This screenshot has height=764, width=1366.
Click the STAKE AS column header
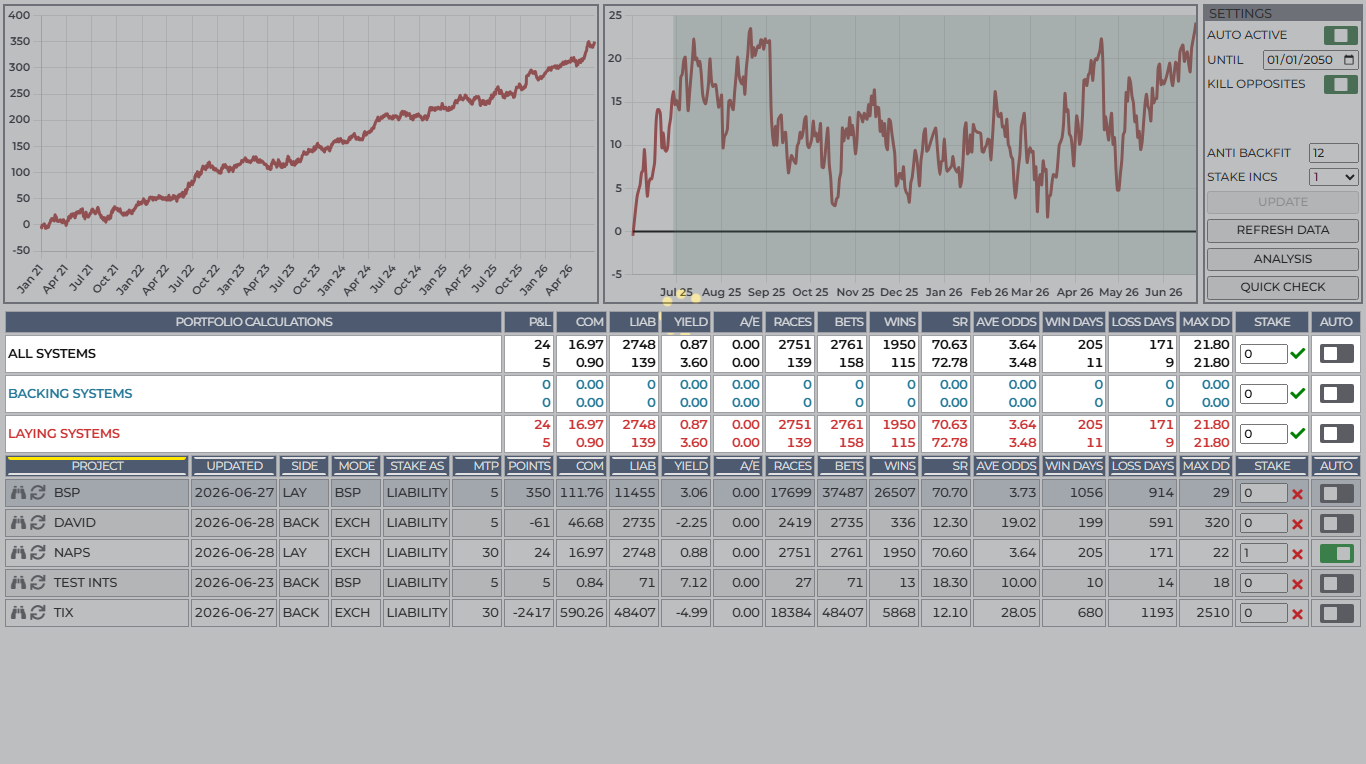(417, 466)
